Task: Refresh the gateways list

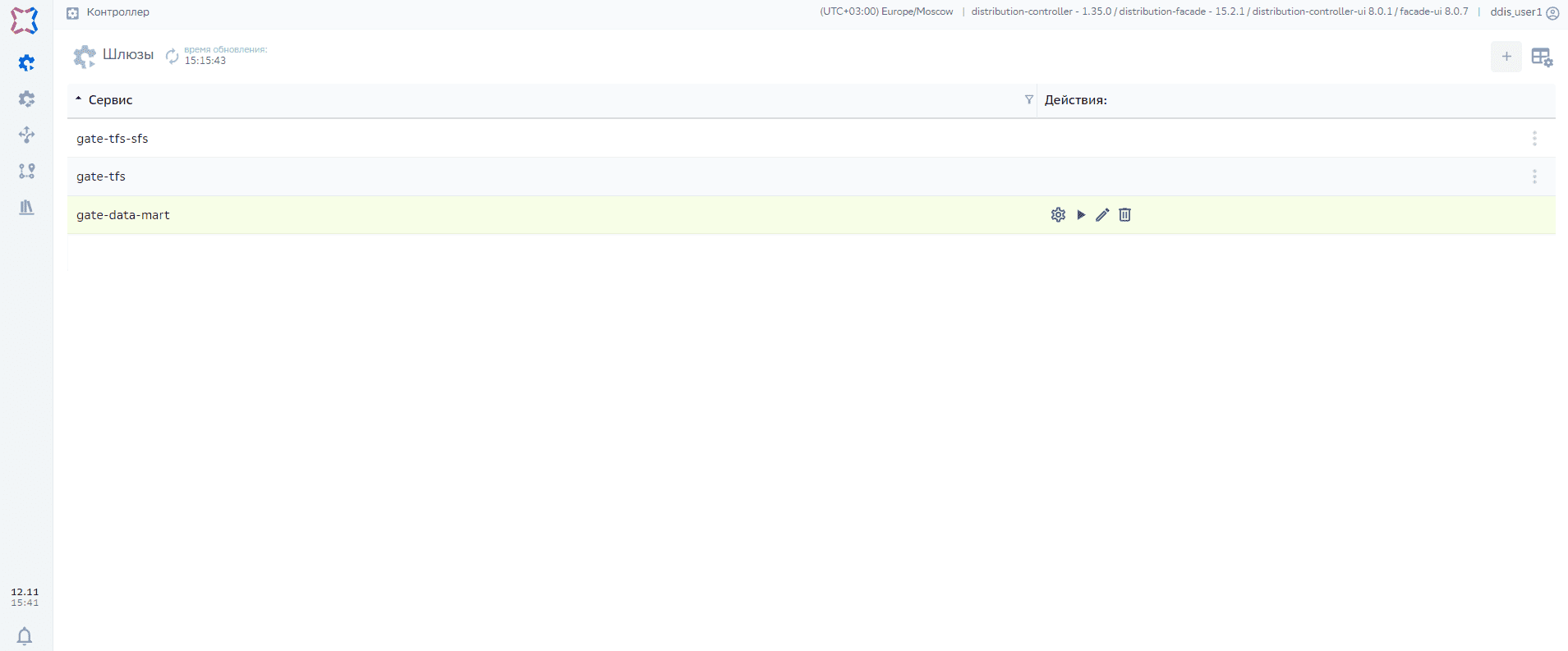Action: [172, 56]
